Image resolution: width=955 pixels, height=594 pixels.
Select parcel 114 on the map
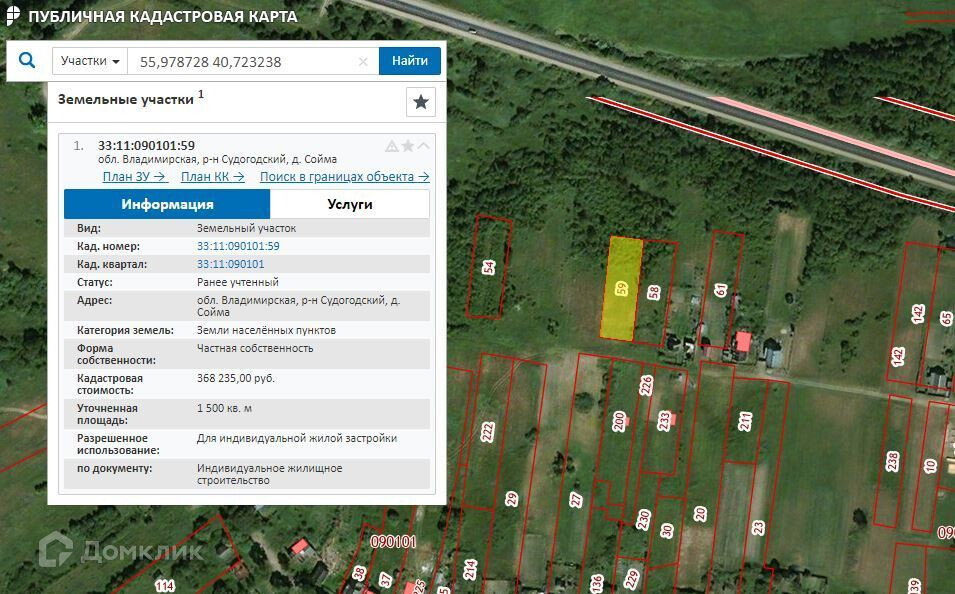point(164,586)
